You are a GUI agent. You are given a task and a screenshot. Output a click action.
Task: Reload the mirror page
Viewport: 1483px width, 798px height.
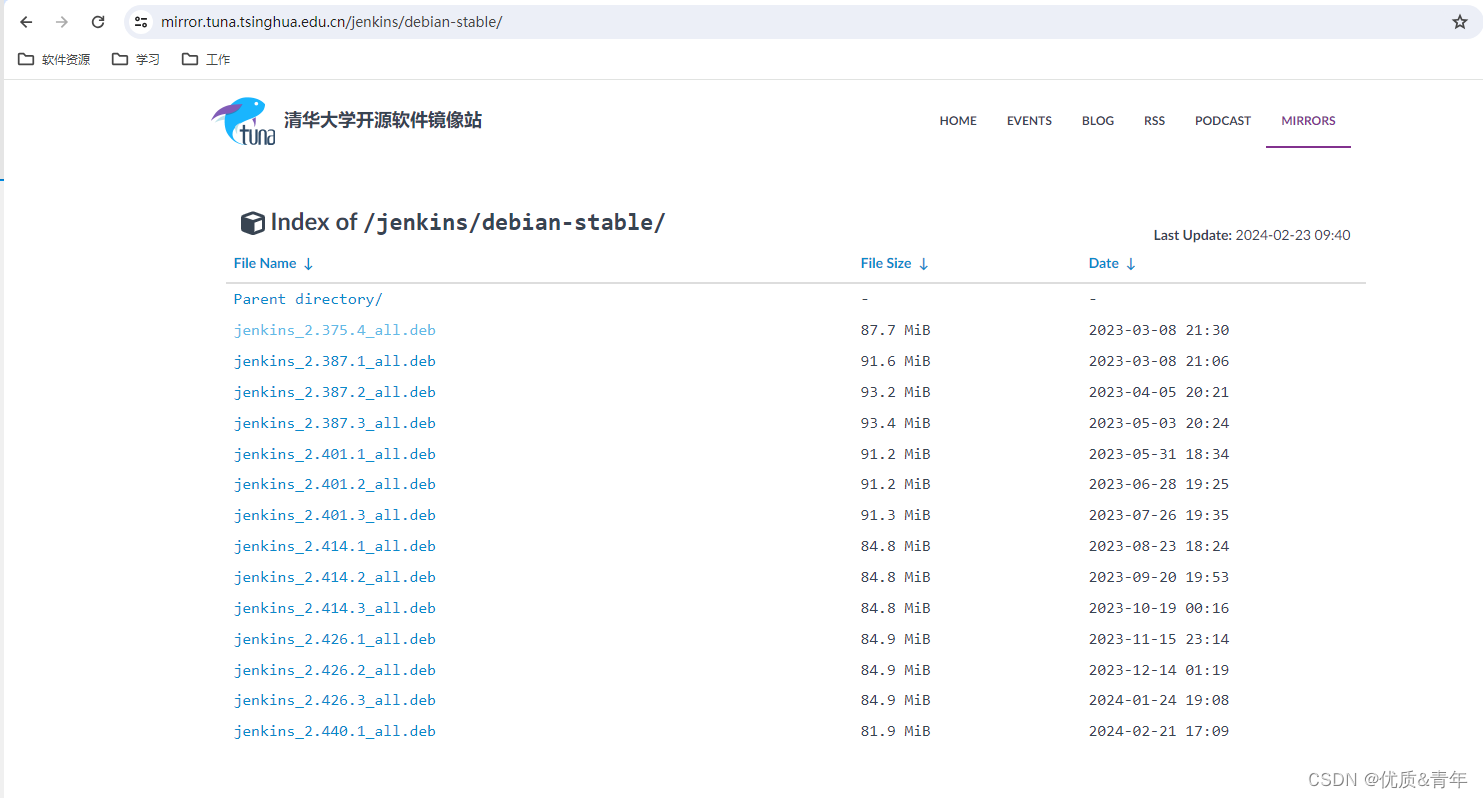point(98,22)
